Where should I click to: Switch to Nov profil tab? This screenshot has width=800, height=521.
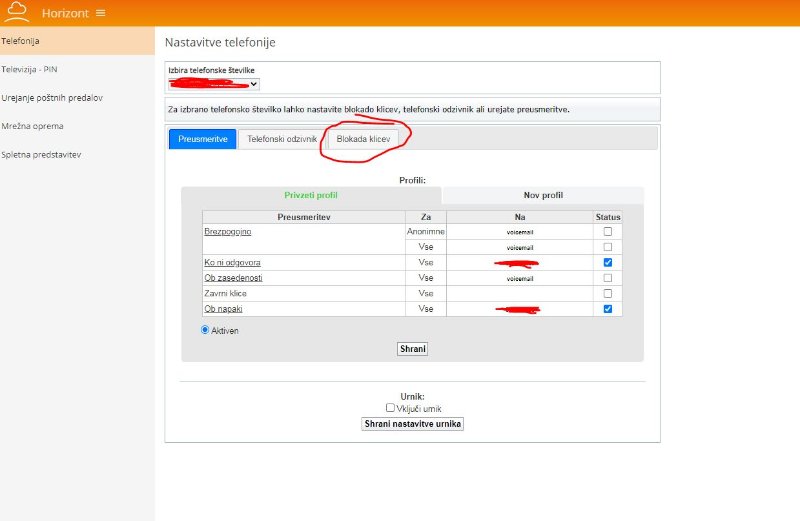(543, 195)
